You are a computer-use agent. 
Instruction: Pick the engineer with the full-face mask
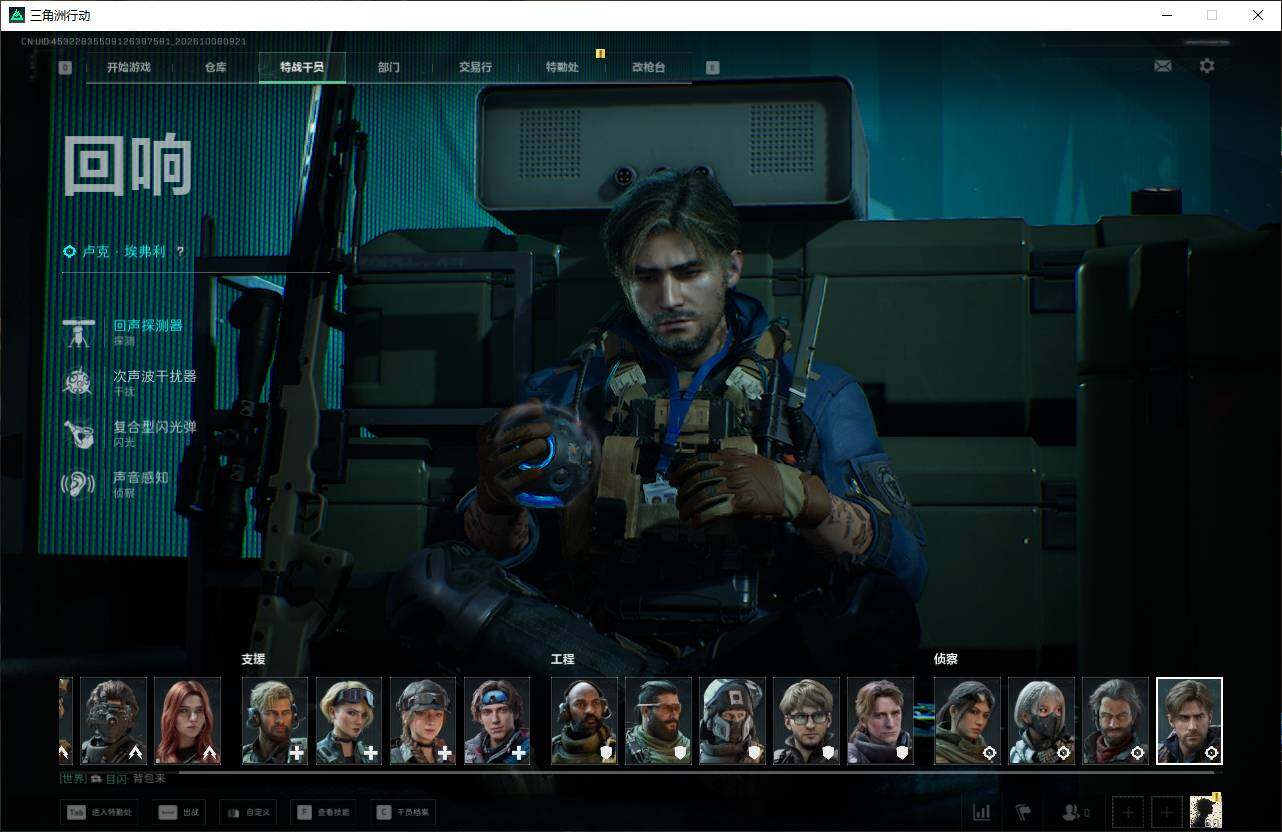[x=733, y=721]
